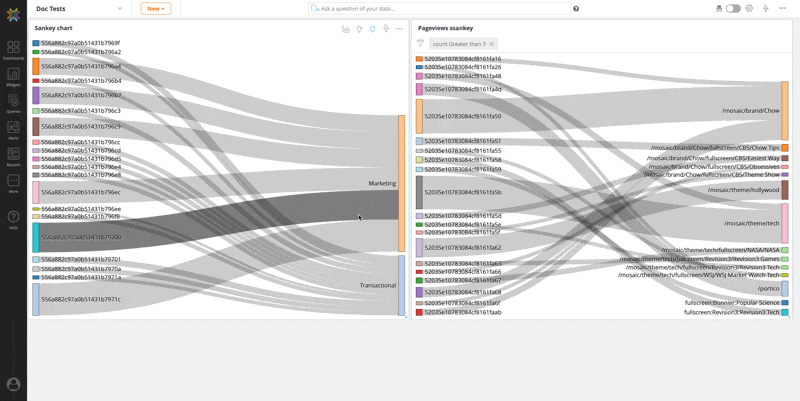Screen dimensions: 800x401
Task: Expand the Doc Tests dashboard dropdown
Action: (x=119, y=8)
